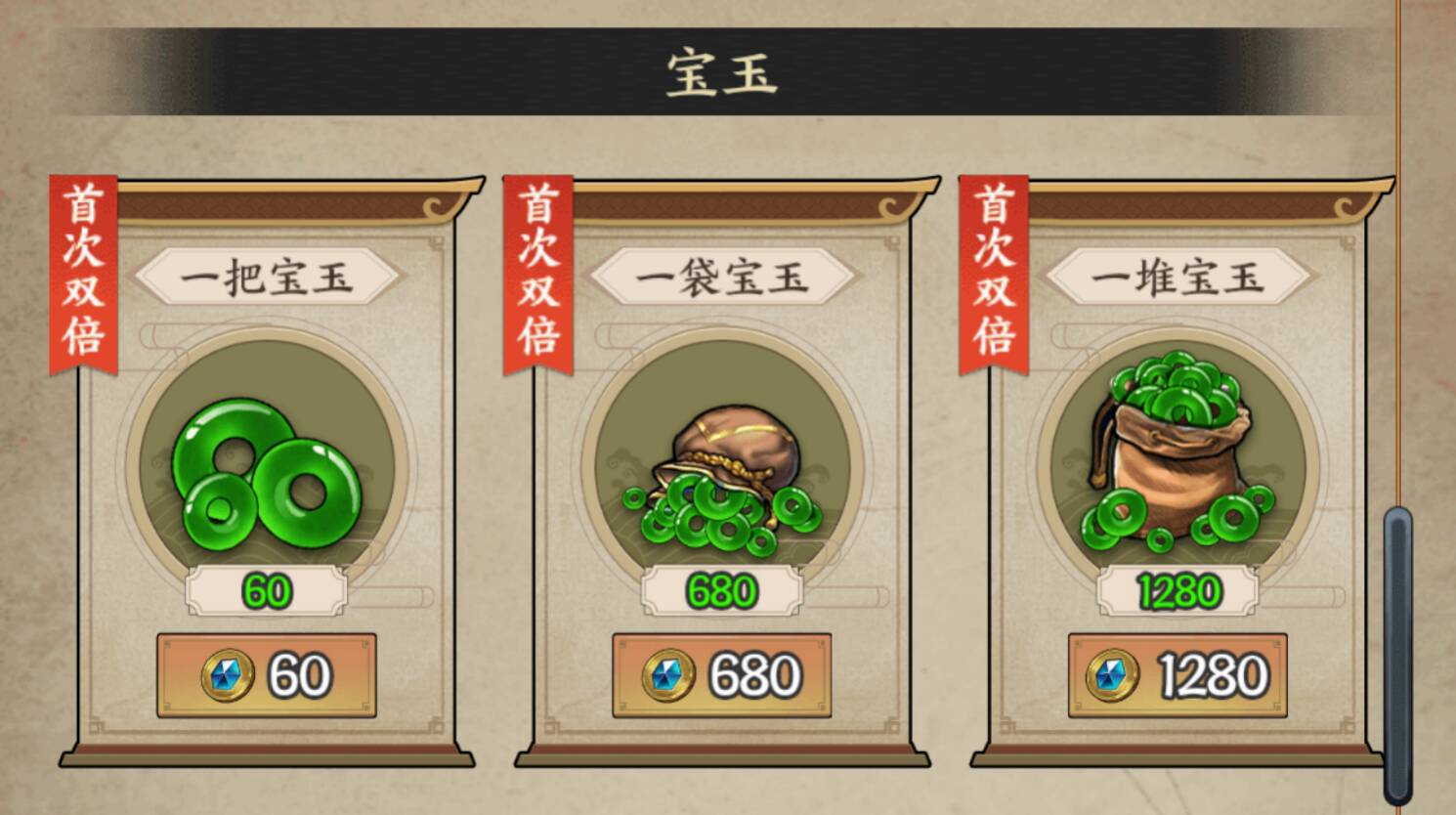
Task: Click the green 680 jade amount label
Action: (722, 590)
